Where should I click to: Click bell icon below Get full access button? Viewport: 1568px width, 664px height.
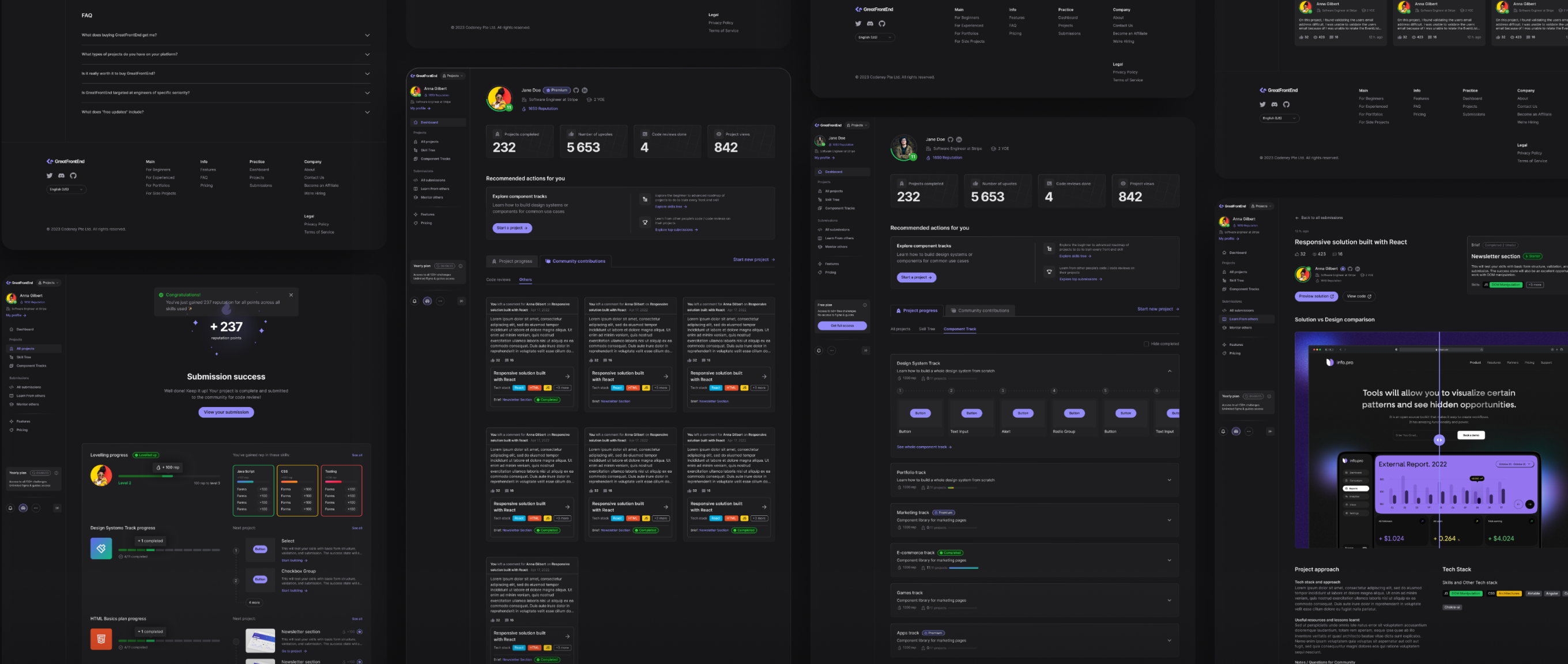point(819,350)
